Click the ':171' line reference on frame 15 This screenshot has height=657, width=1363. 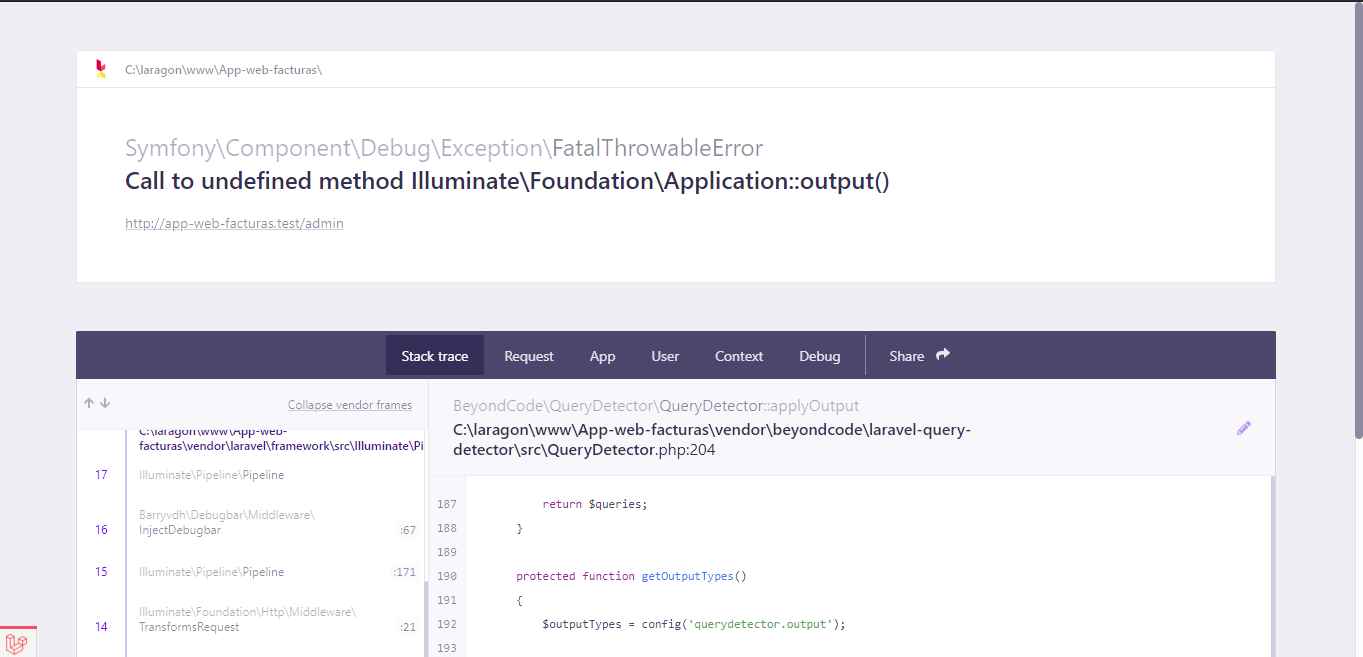[x=405, y=572]
